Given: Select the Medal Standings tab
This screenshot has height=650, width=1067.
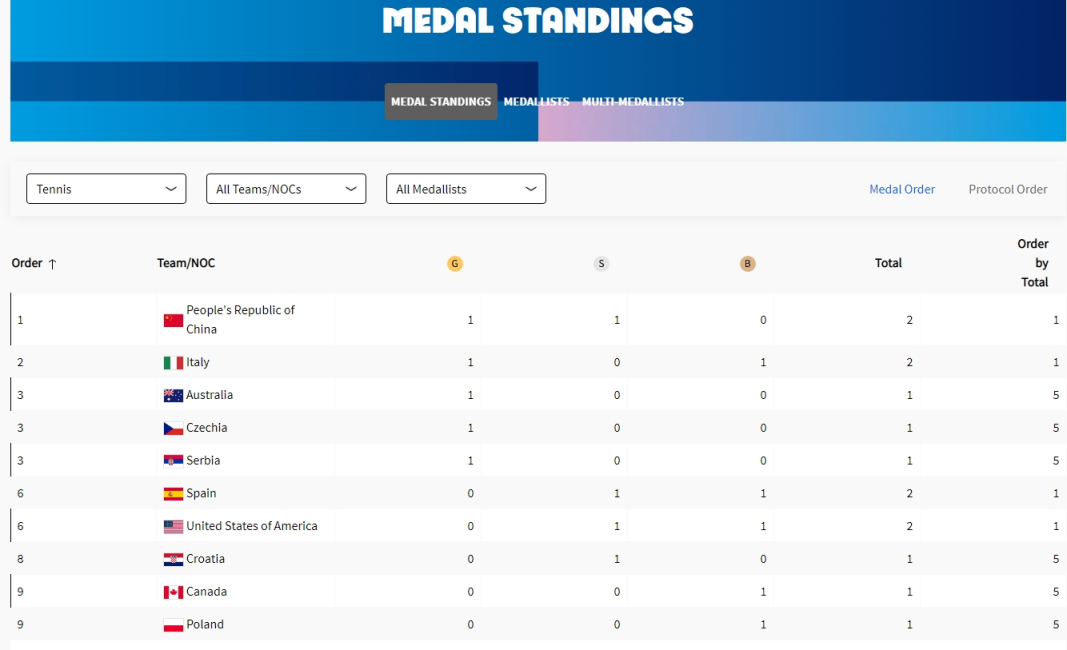Looking at the screenshot, I should click(x=441, y=102).
